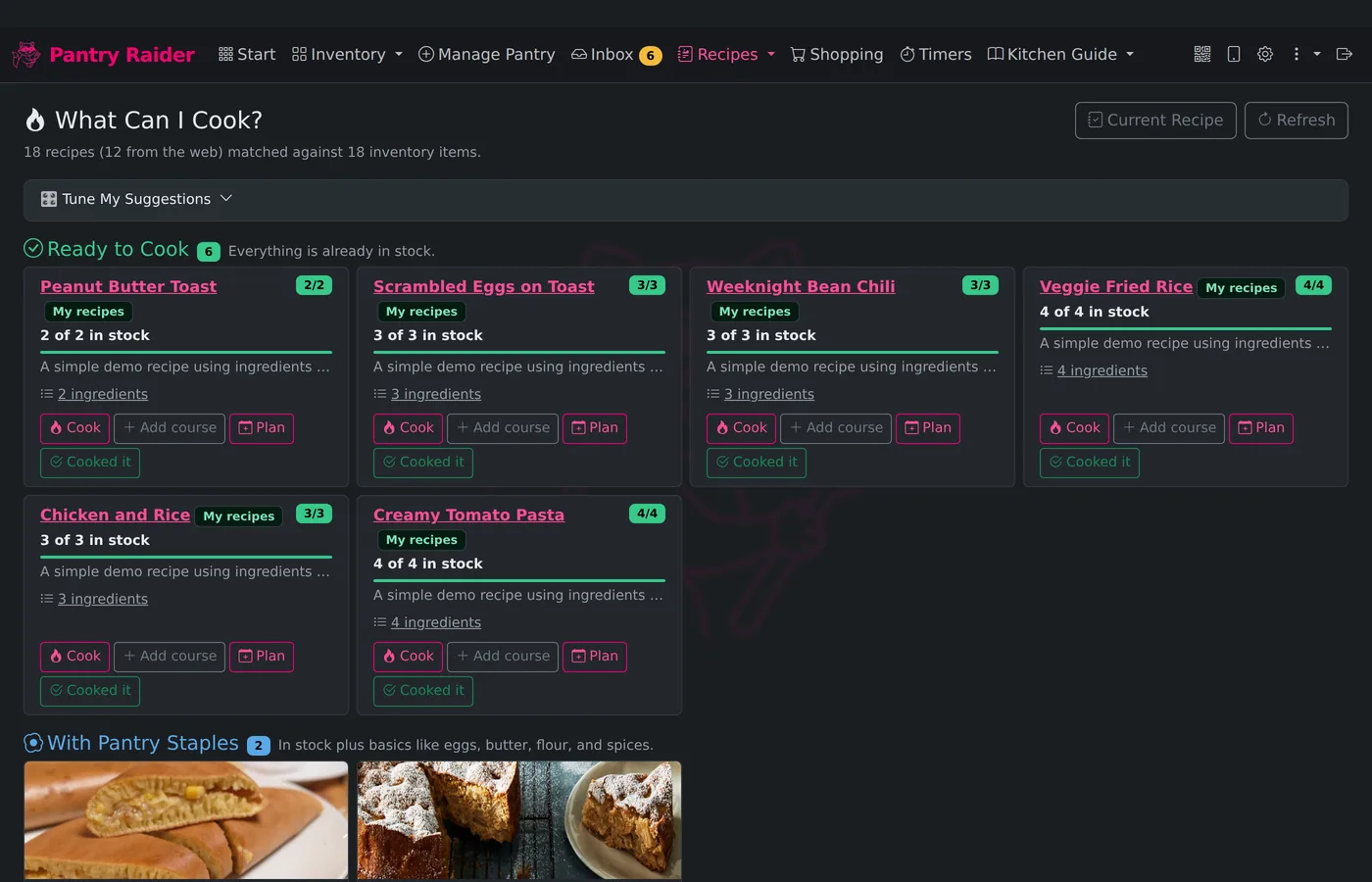Show 3 ingredients for Scrambled Eggs on Toast
Viewport: 1372px width, 882px height.
pyautogui.click(x=436, y=394)
